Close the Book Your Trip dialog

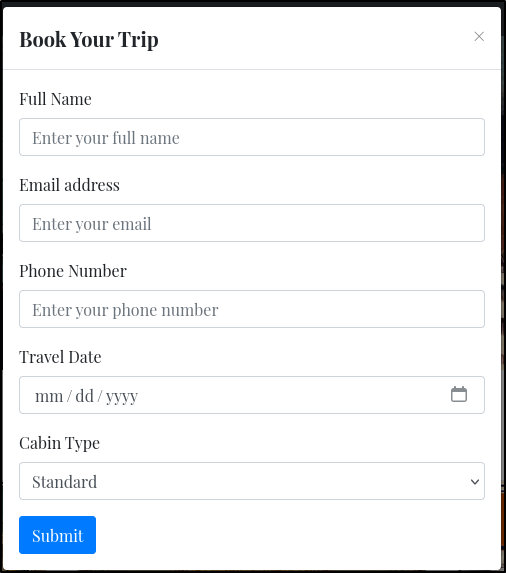click(x=479, y=37)
